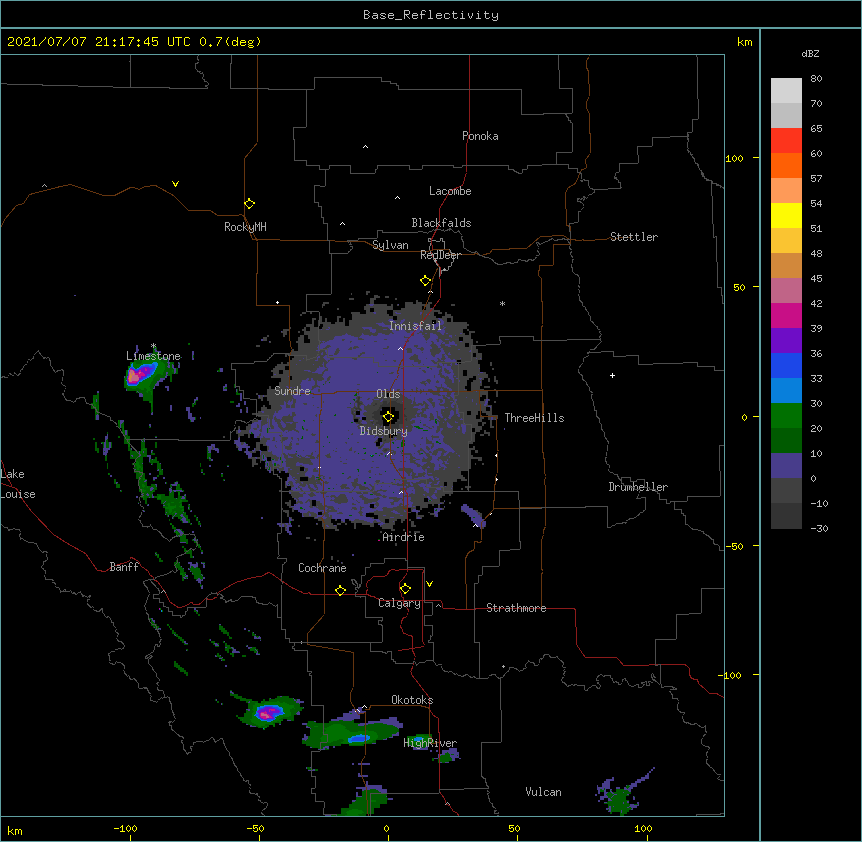Click the Olds city label

[x=388, y=394]
